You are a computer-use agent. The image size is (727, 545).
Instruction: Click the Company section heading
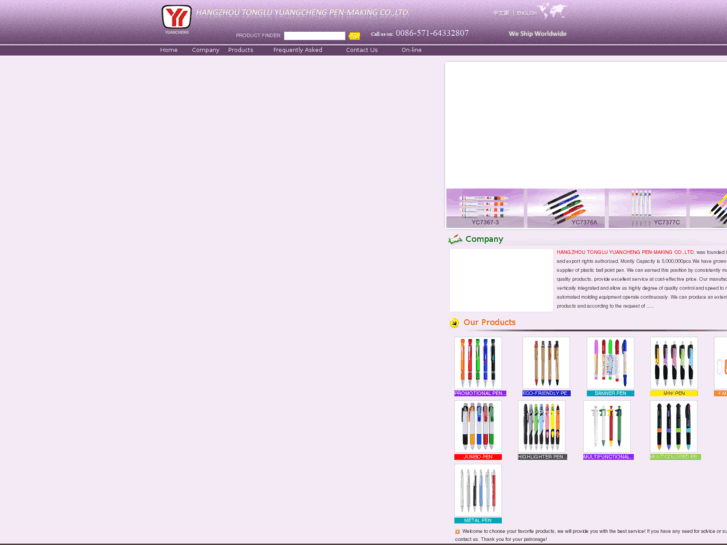coord(484,239)
